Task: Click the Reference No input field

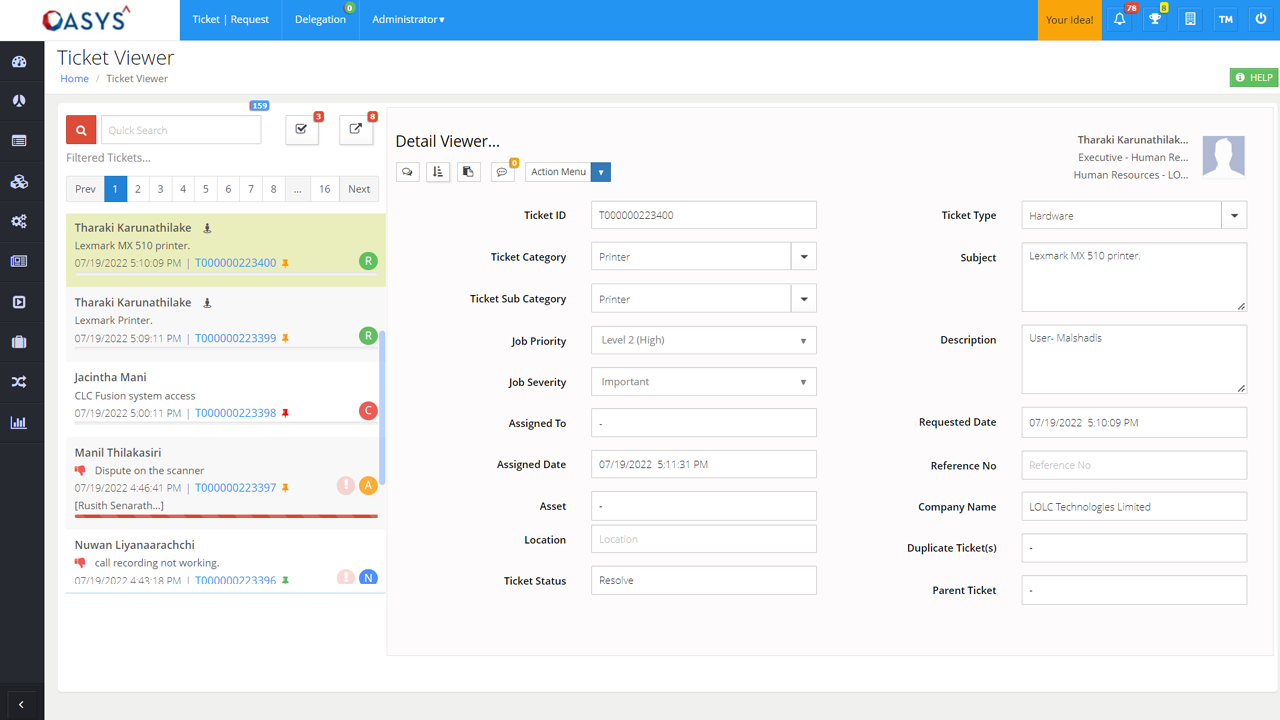Action: pos(1134,465)
